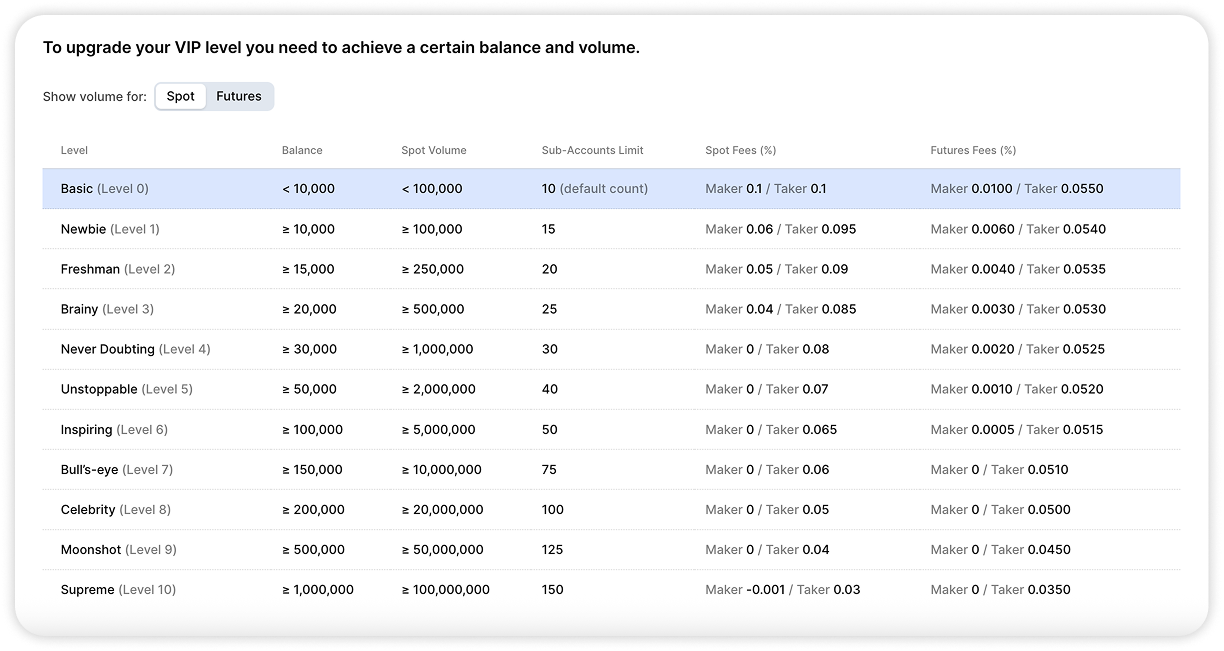Click the '≥ 100,000,000' spot volume cell

[x=446, y=589]
